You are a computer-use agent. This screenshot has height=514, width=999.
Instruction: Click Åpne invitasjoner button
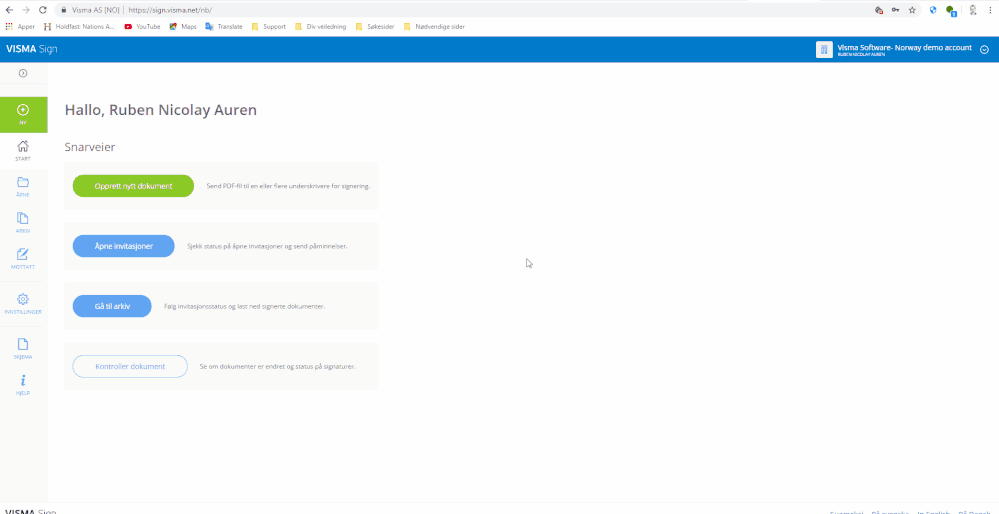pyautogui.click(x=124, y=246)
